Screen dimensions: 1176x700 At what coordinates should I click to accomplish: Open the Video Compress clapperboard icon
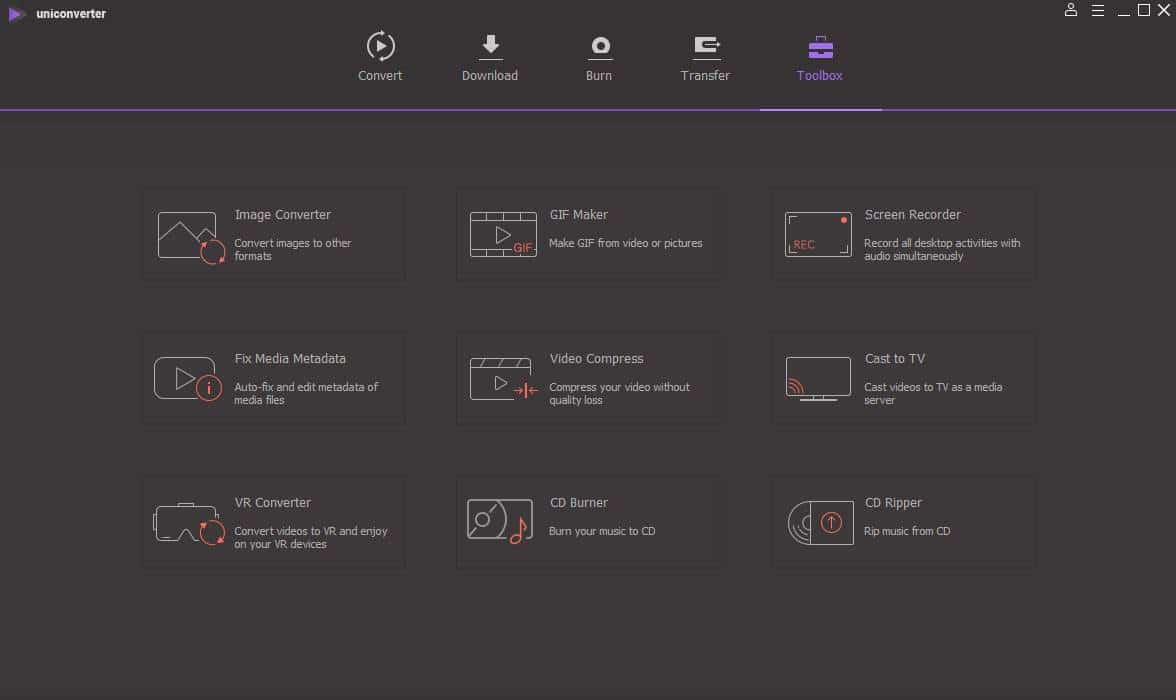503,379
